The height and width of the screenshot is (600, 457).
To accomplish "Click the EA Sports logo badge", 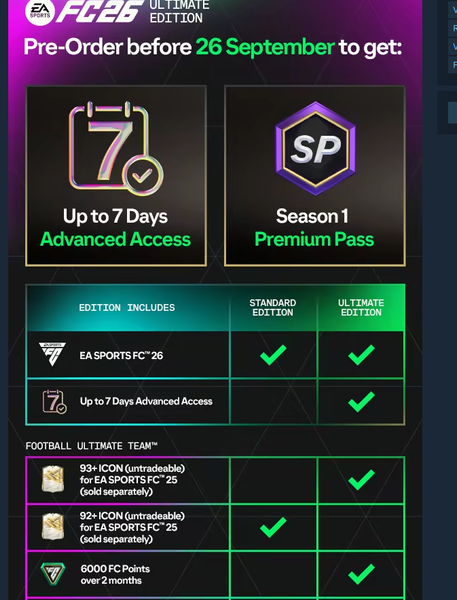I will click(x=40, y=12).
